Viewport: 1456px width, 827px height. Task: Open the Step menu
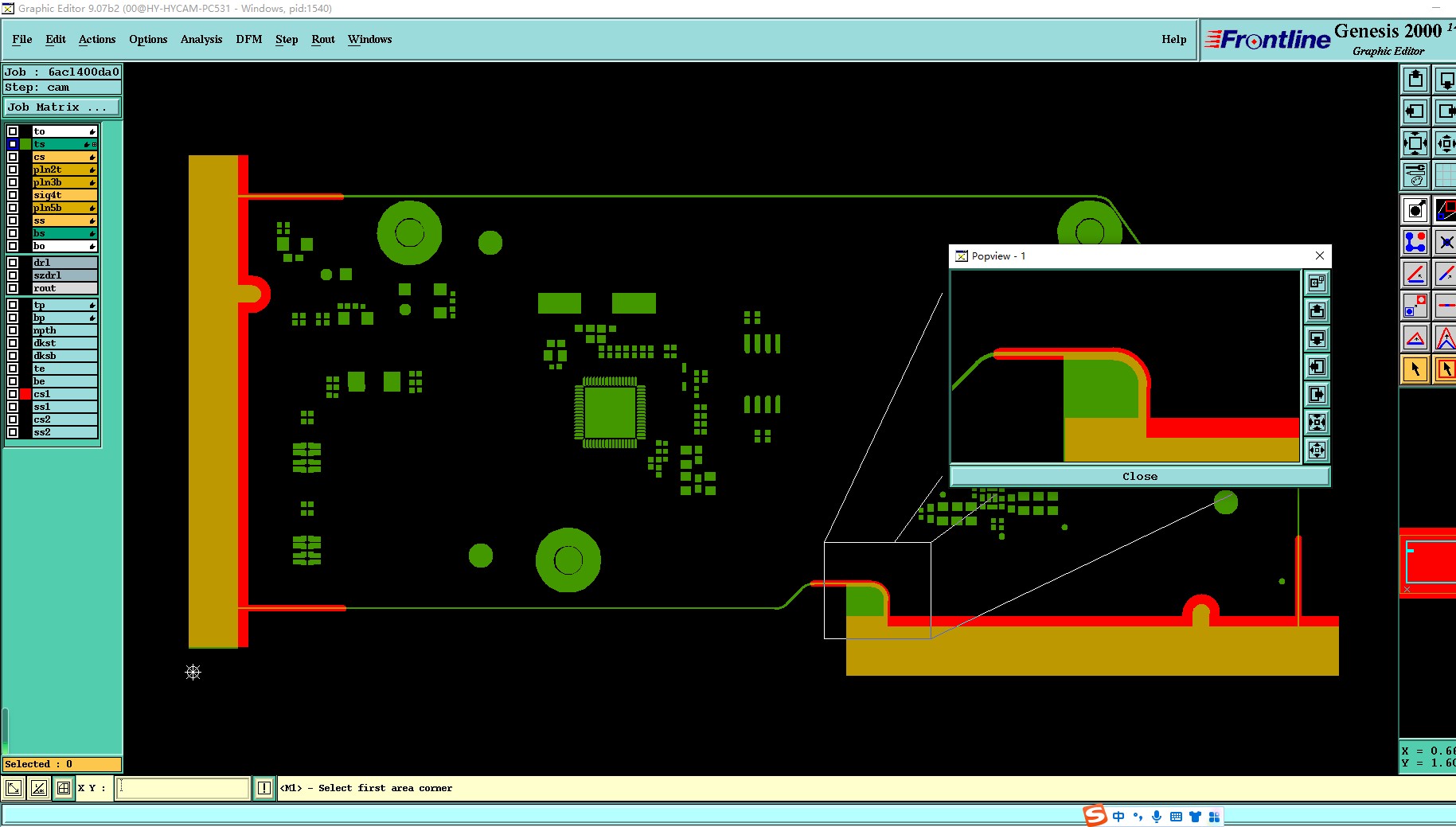coord(287,39)
